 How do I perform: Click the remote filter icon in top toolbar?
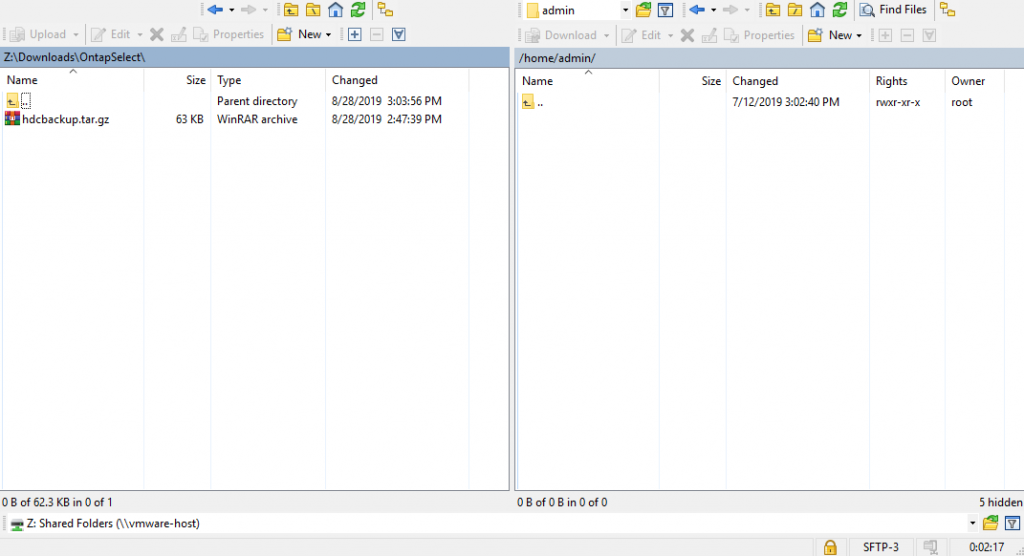coord(665,10)
